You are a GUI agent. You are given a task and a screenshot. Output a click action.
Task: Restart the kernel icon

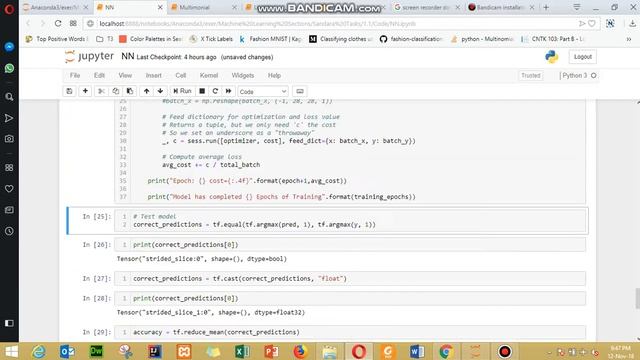click(x=215, y=91)
